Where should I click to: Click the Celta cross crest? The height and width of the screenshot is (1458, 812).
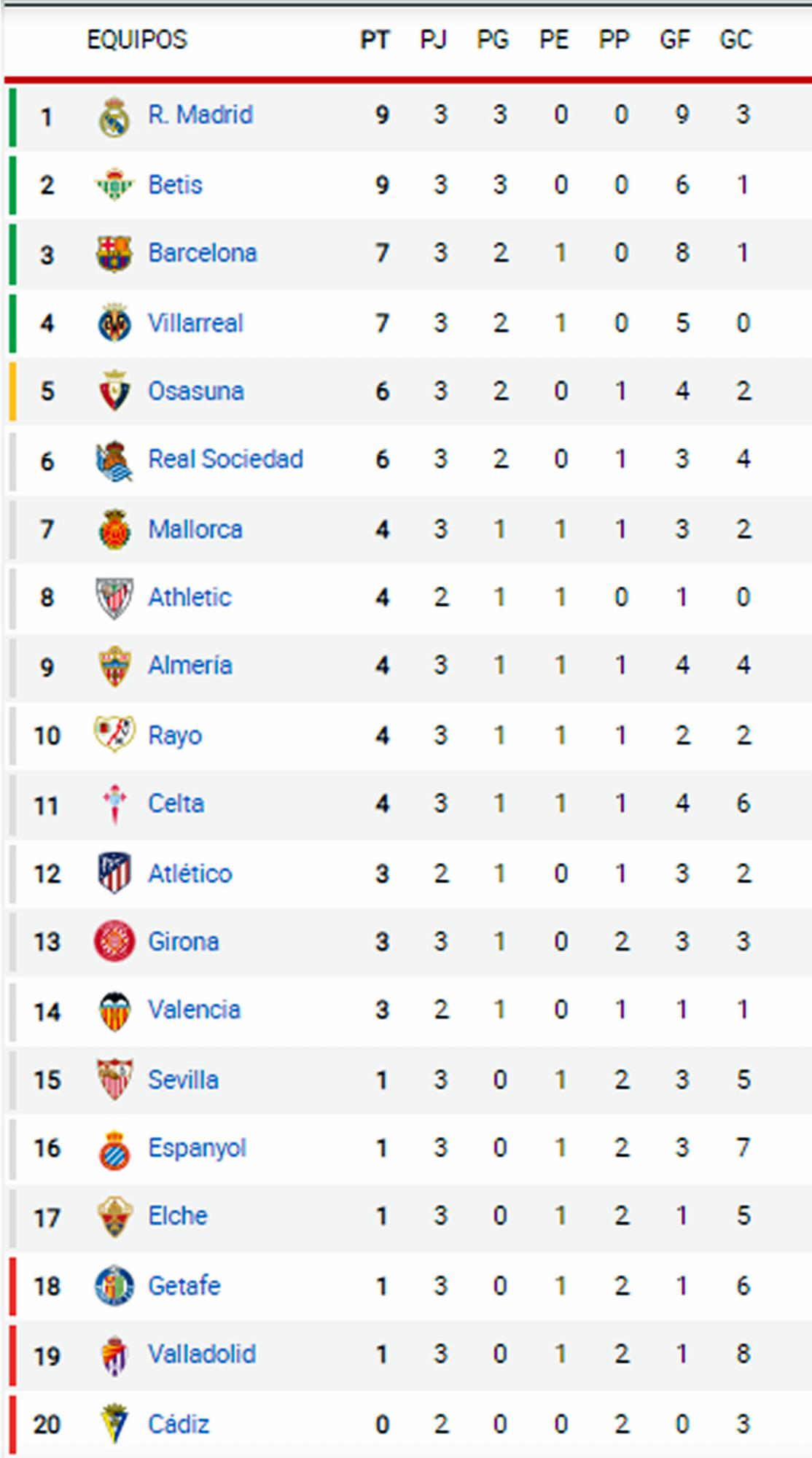click(x=114, y=804)
